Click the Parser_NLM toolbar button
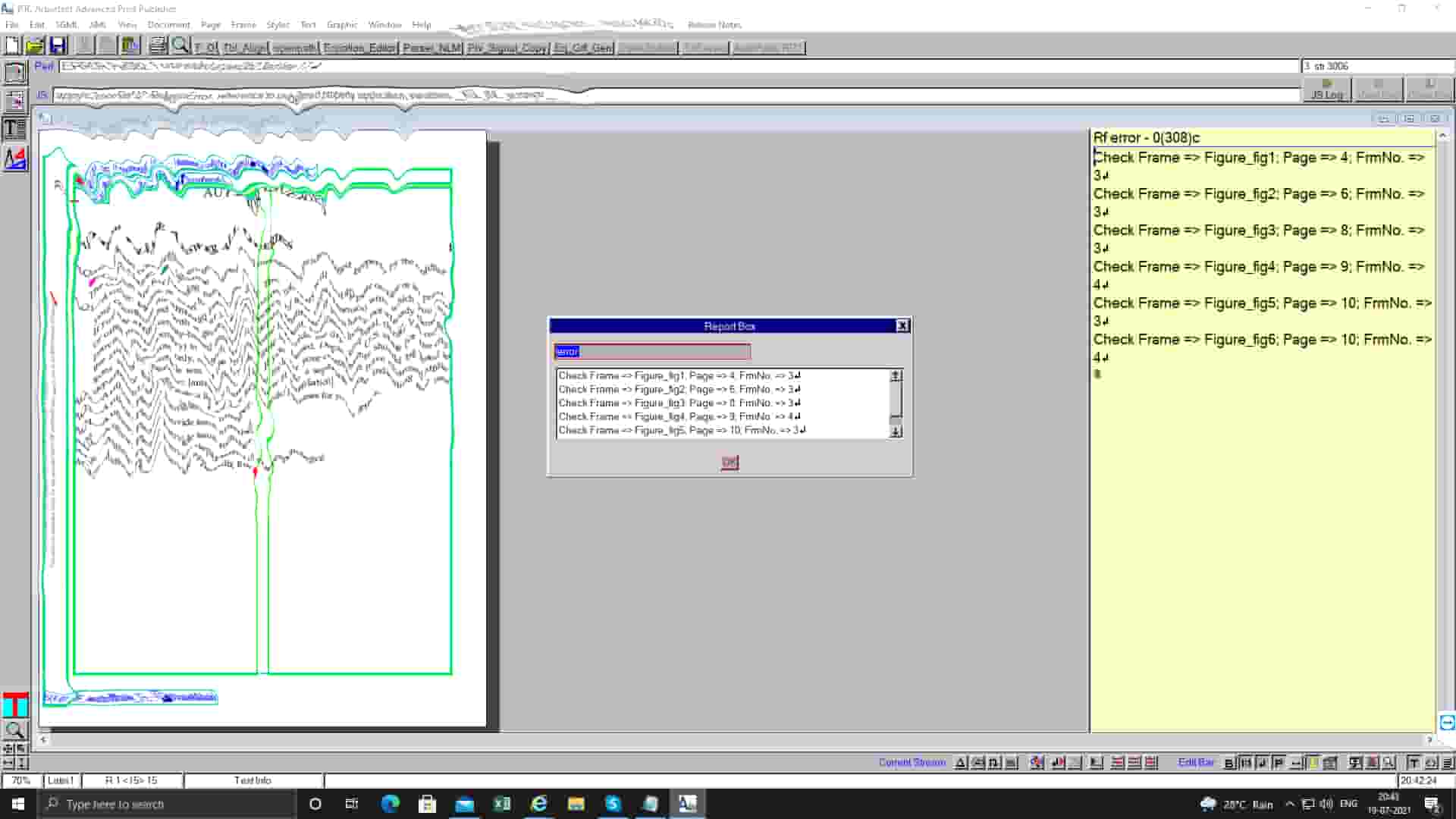Viewport: 1456px width, 819px height. tap(431, 48)
